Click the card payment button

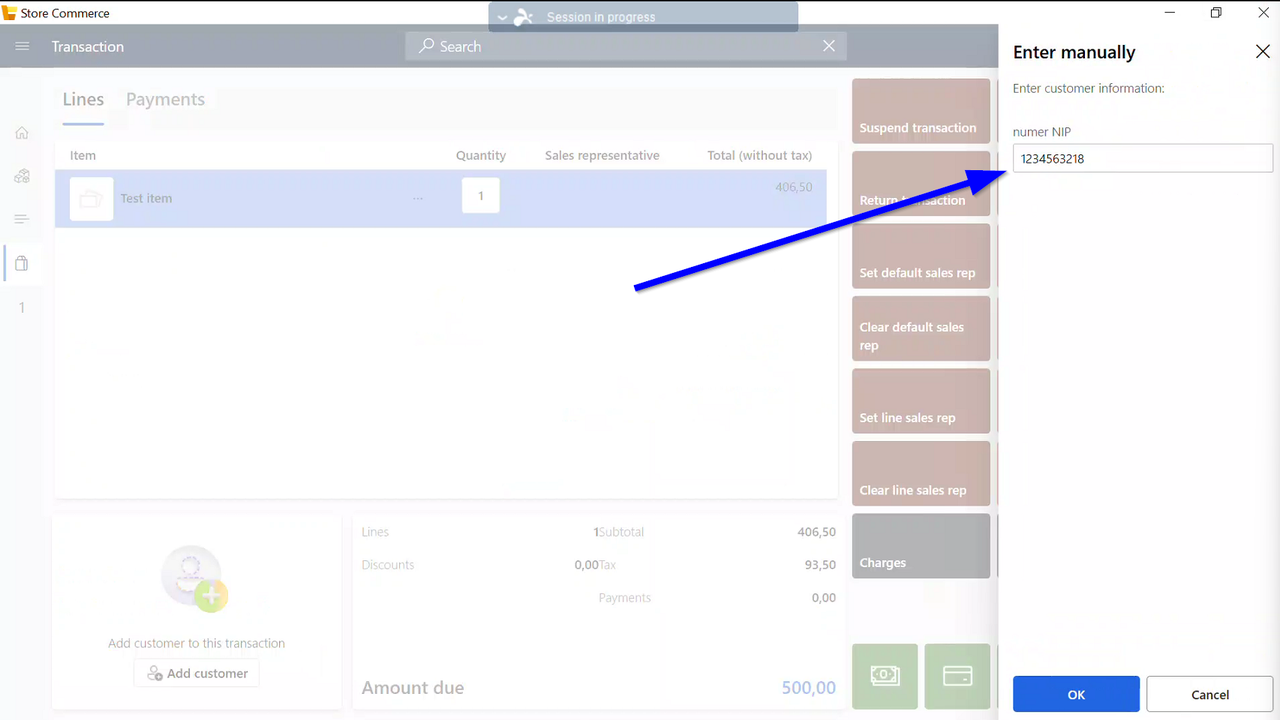(958, 677)
